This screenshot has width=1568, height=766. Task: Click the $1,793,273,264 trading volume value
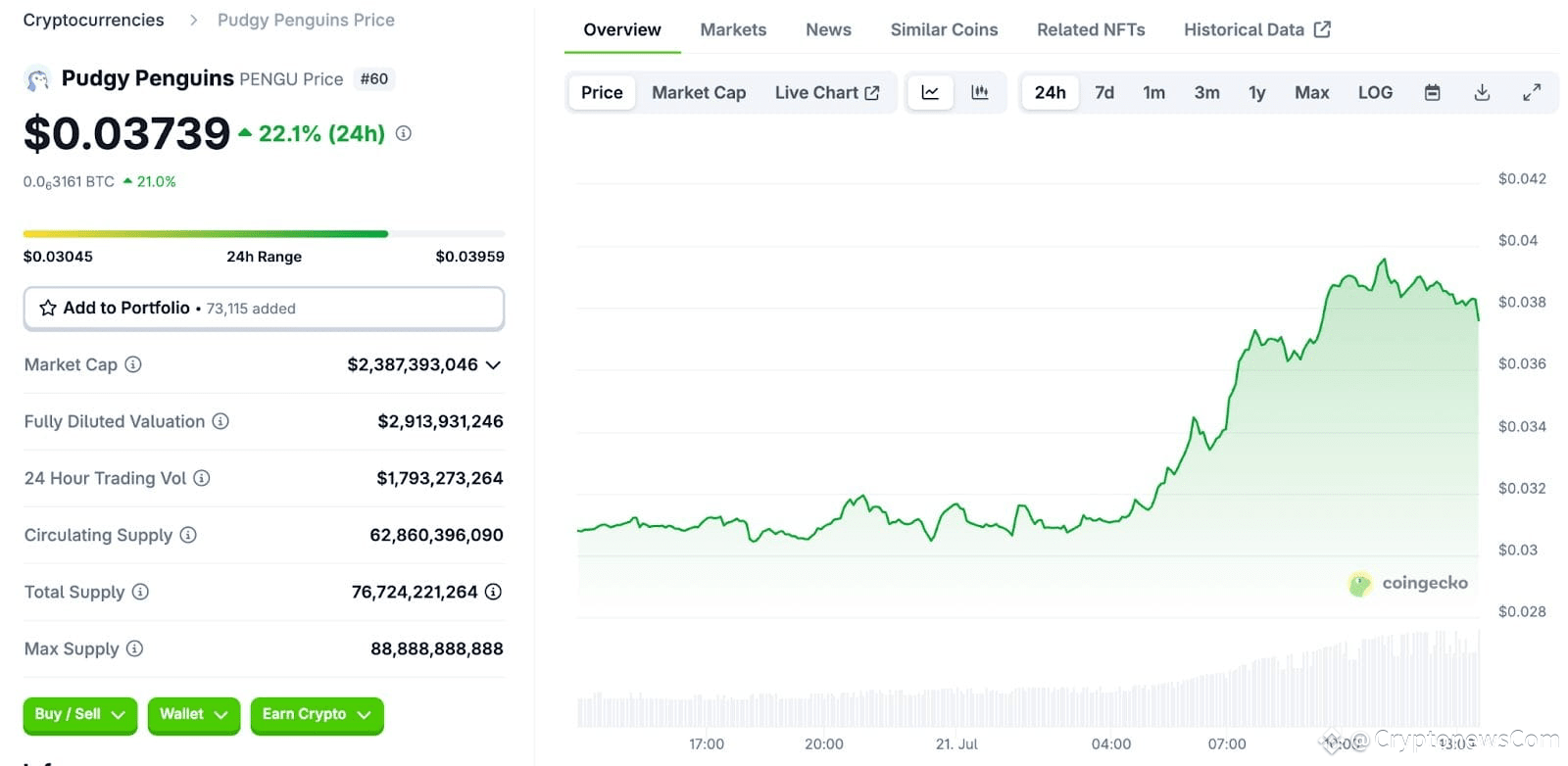coord(440,478)
